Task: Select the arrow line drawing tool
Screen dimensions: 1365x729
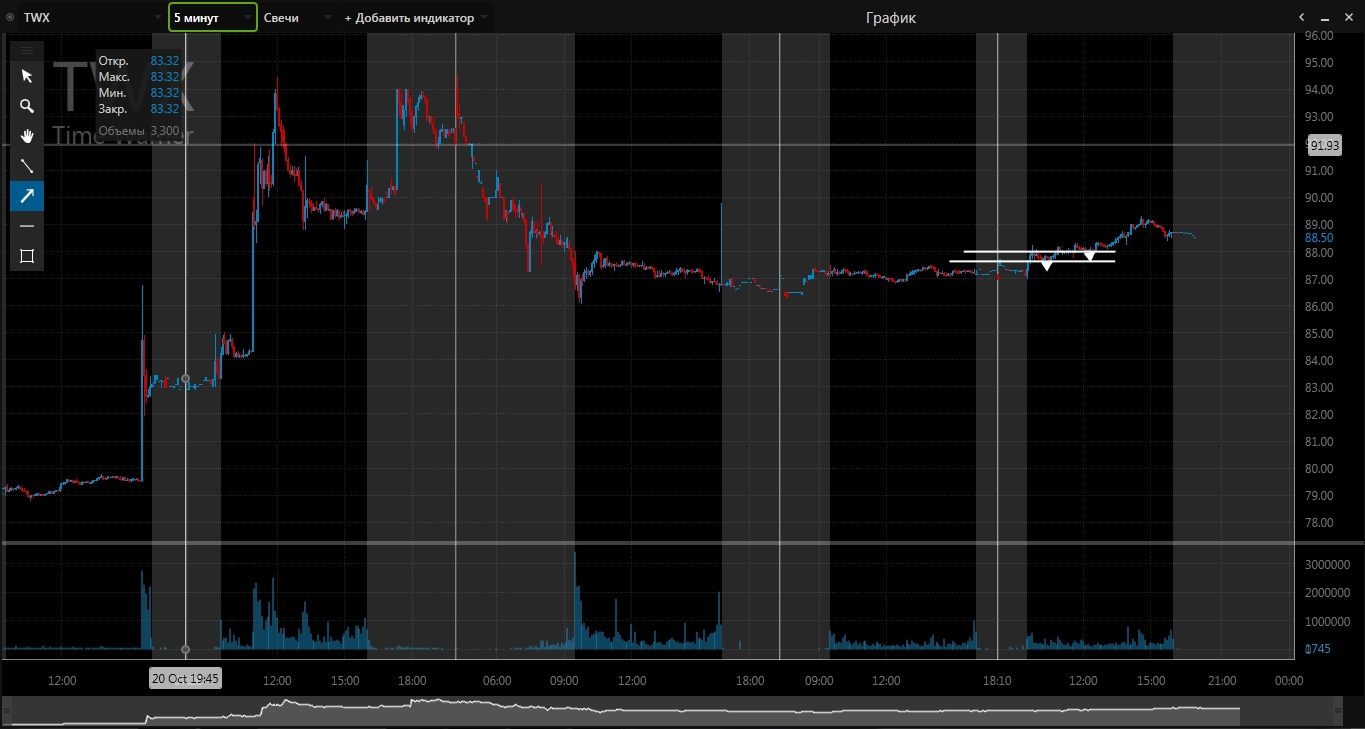Action: [27, 196]
